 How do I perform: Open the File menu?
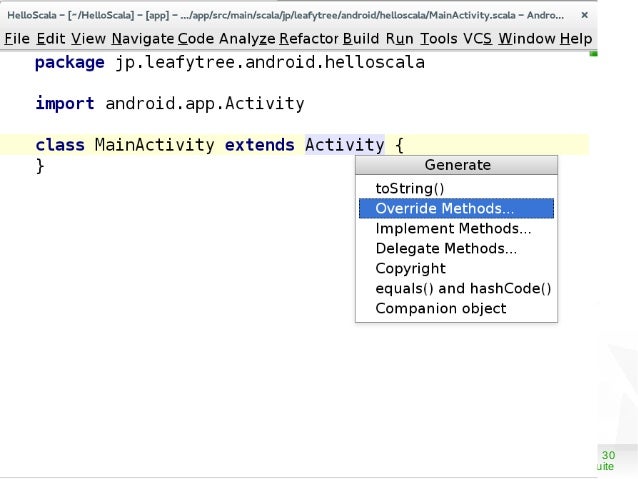(17, 39)
